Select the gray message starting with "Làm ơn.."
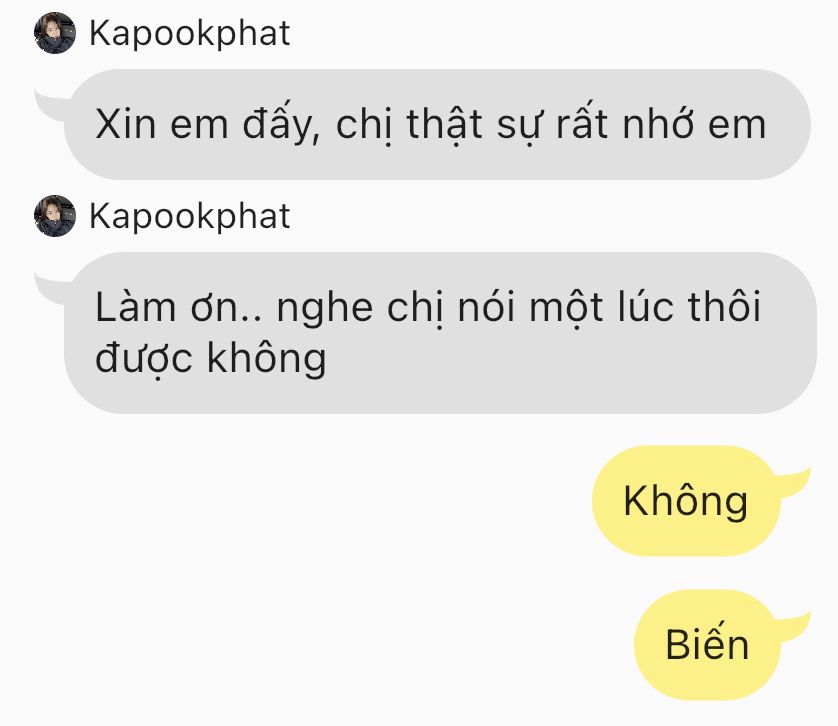The width and height of the screenshot is (838, 726). [440, 333]
